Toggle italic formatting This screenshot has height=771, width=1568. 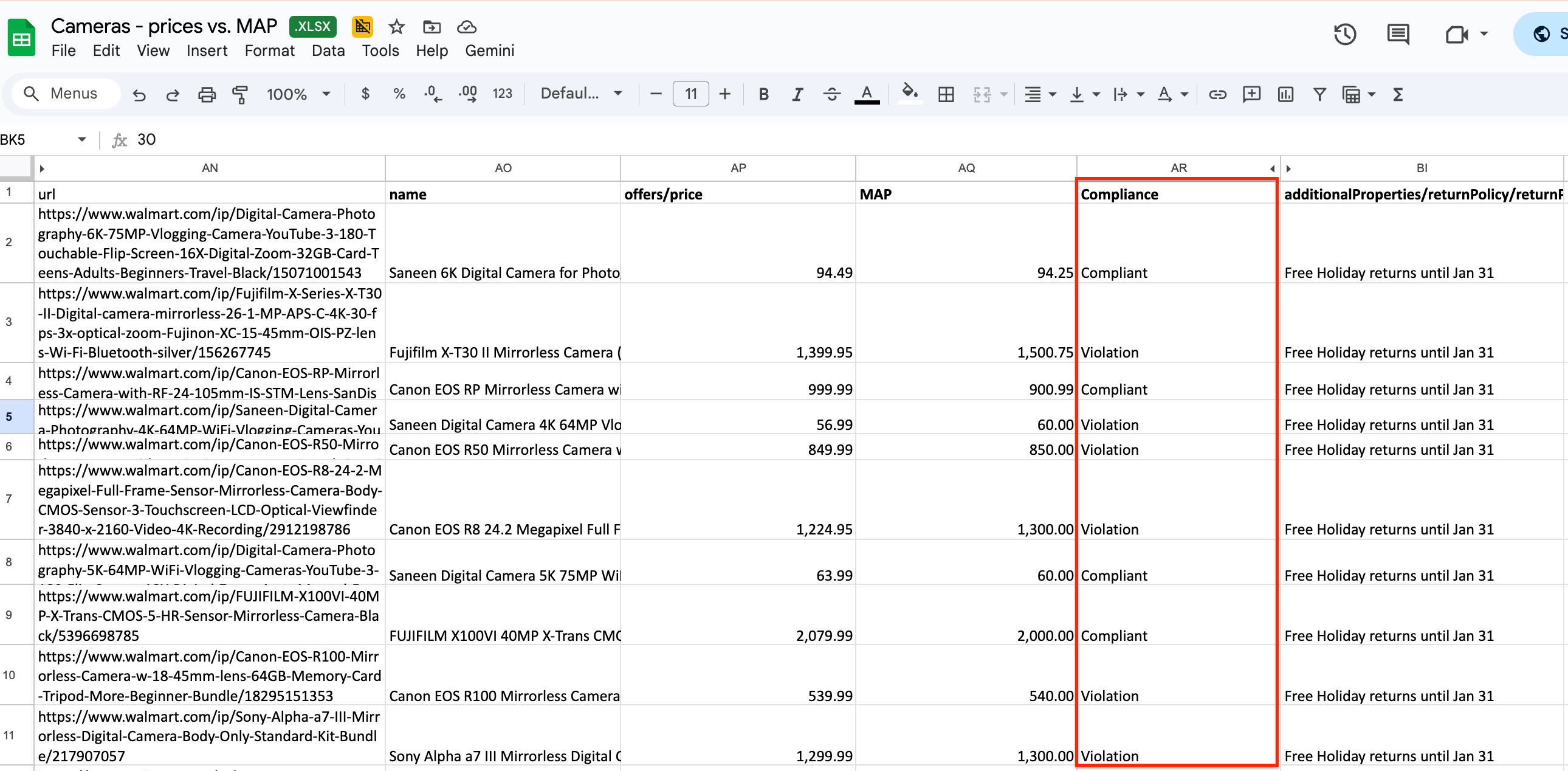click(x=797, y=94)
